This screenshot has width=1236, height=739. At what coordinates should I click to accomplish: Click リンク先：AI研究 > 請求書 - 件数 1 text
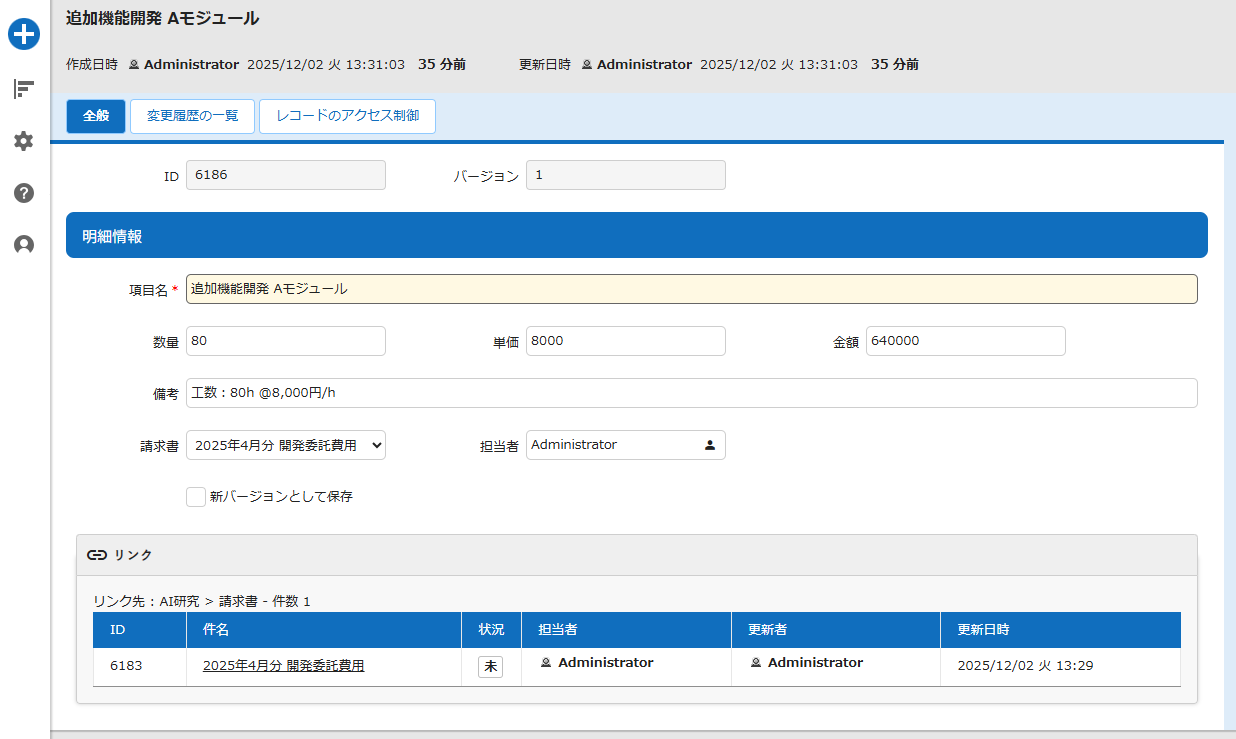pyautogui.click(x=202, y=601)
